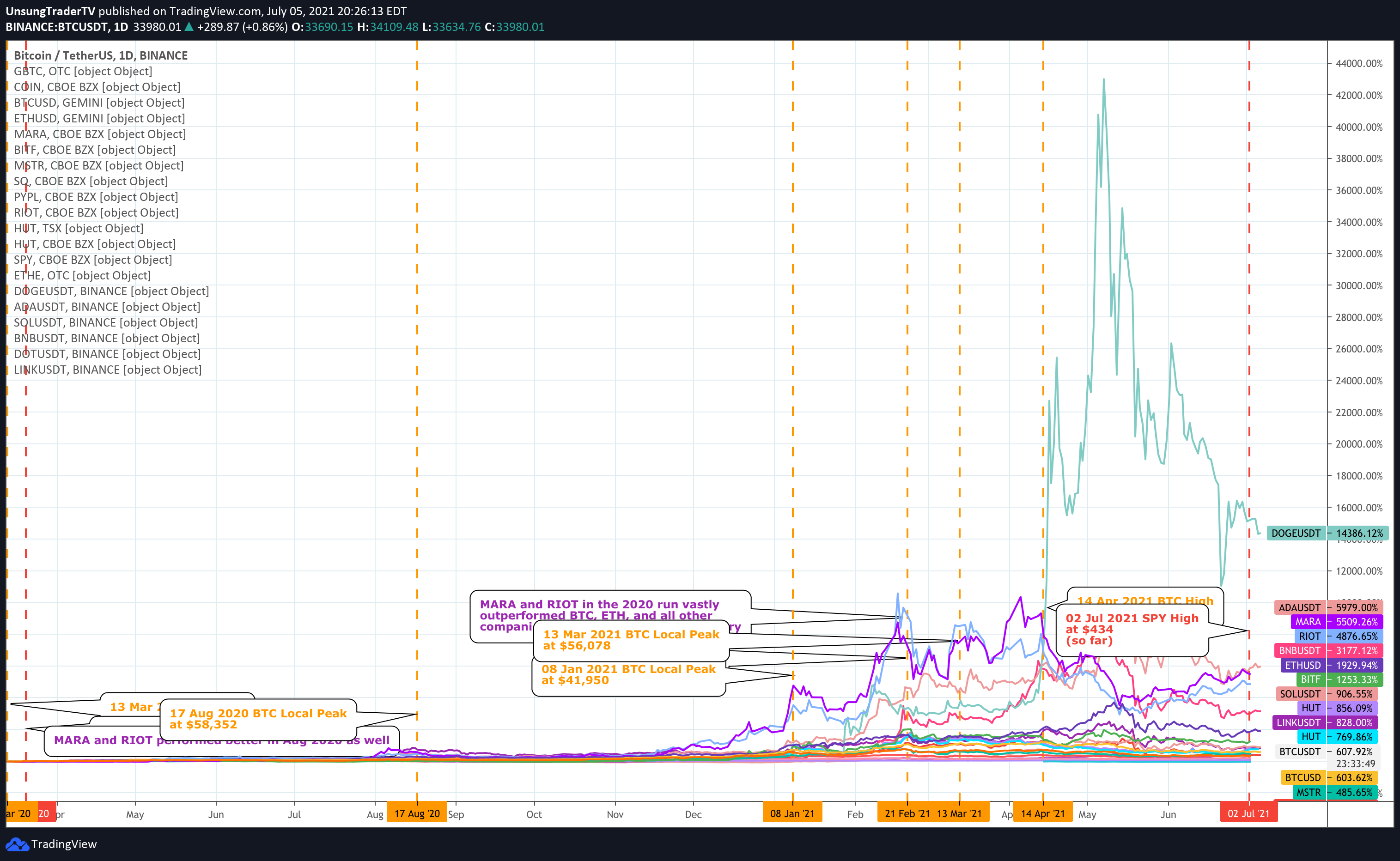
Task: Select the GBTC, OTC legend row
Action: pyautogui.click(x=83, y=71)
